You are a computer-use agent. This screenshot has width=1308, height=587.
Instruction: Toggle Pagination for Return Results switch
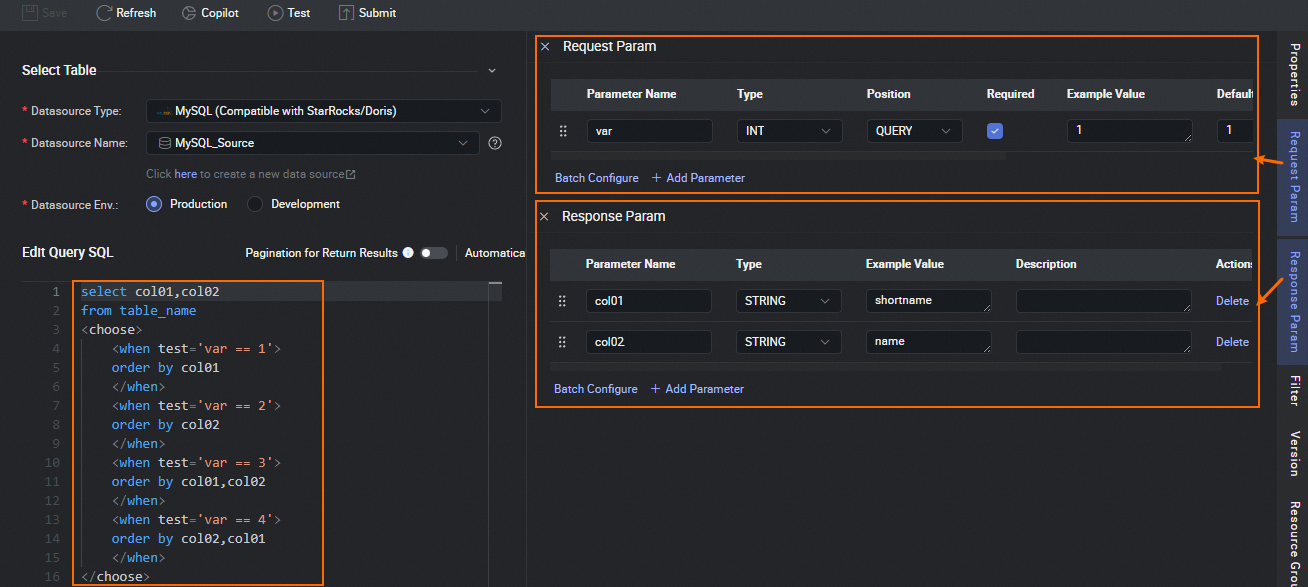[433, 253]
